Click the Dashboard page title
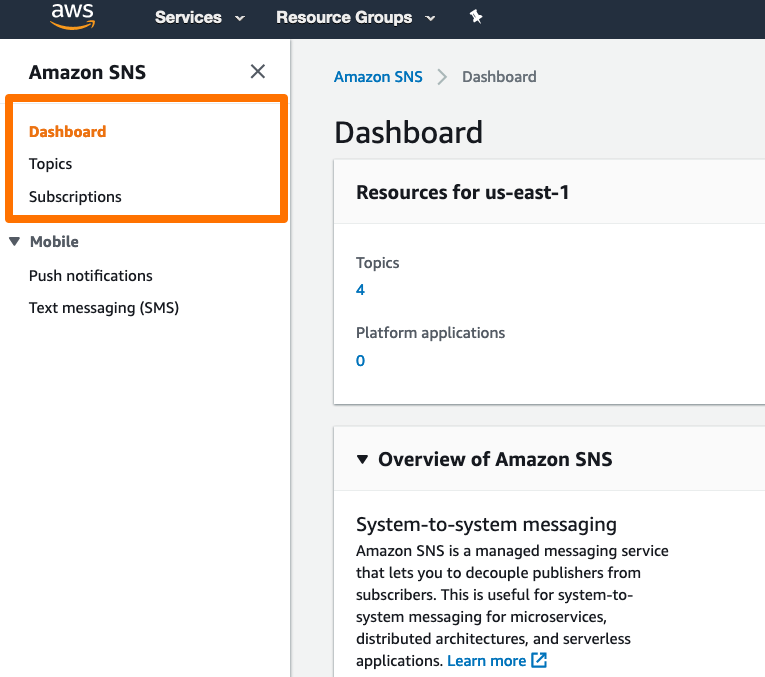 408,132
